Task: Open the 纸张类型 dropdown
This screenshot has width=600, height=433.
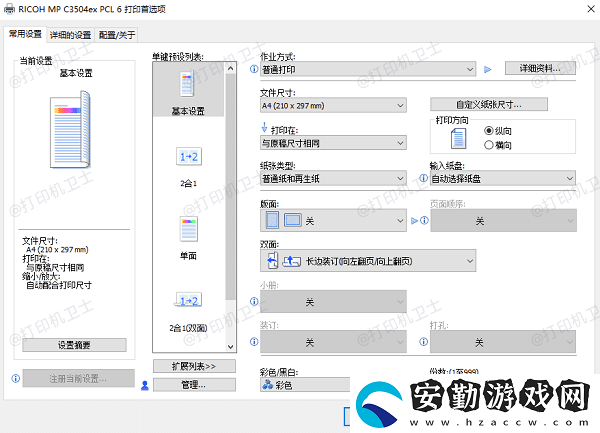Action: pyautogui.click(x=333, y=178)
